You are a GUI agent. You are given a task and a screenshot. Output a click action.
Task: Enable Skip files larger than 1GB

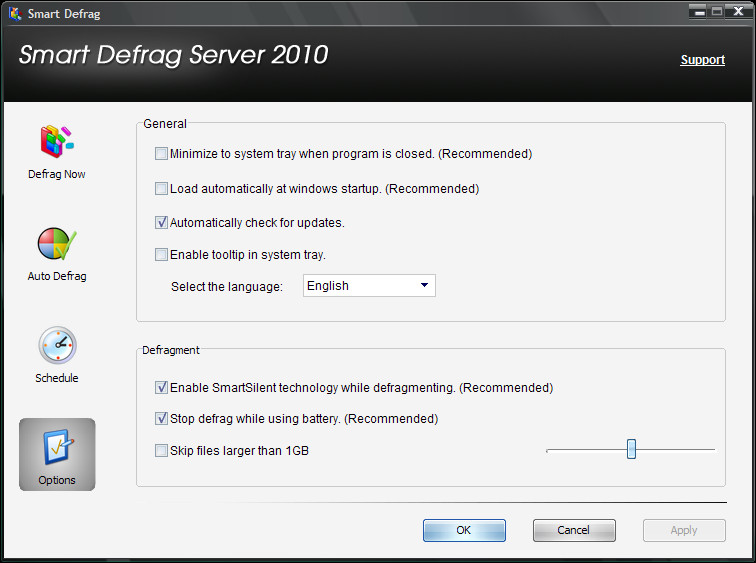(161, 451)
